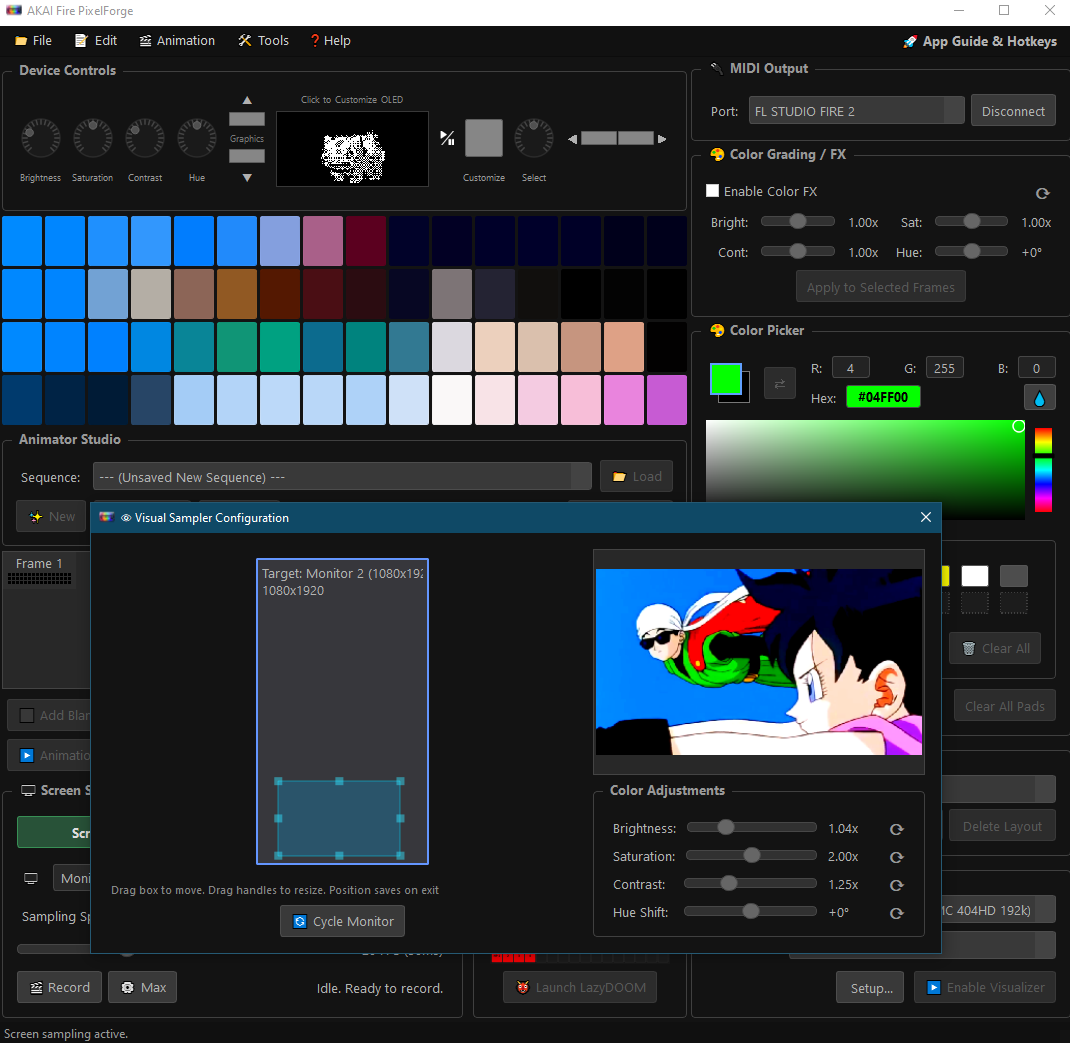Enable Color FX checkbox
Image resolution: width=1070 pixels, height=1043 pixels.
(712, 191)
